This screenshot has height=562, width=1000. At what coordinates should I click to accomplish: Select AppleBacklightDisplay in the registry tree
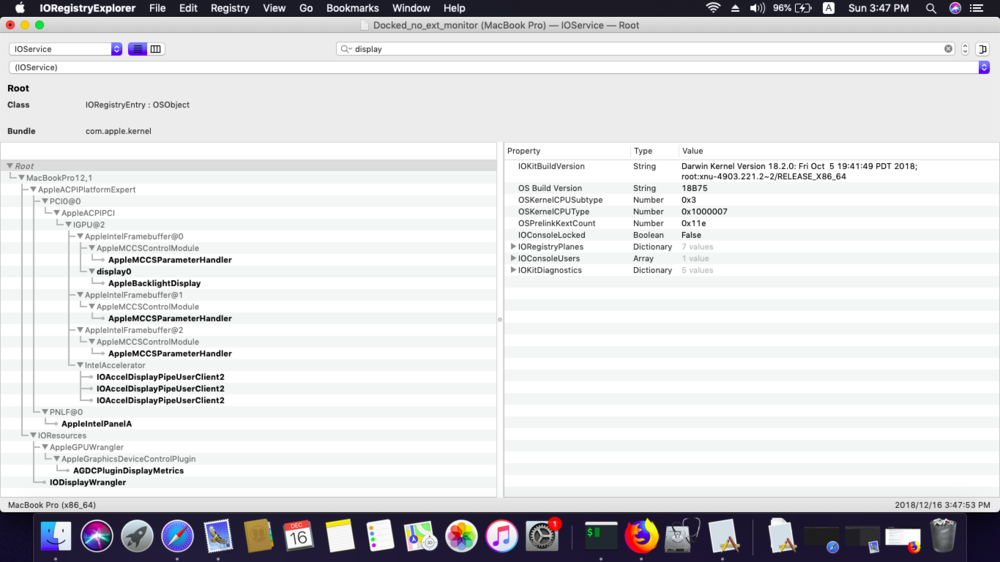(154, 283)
